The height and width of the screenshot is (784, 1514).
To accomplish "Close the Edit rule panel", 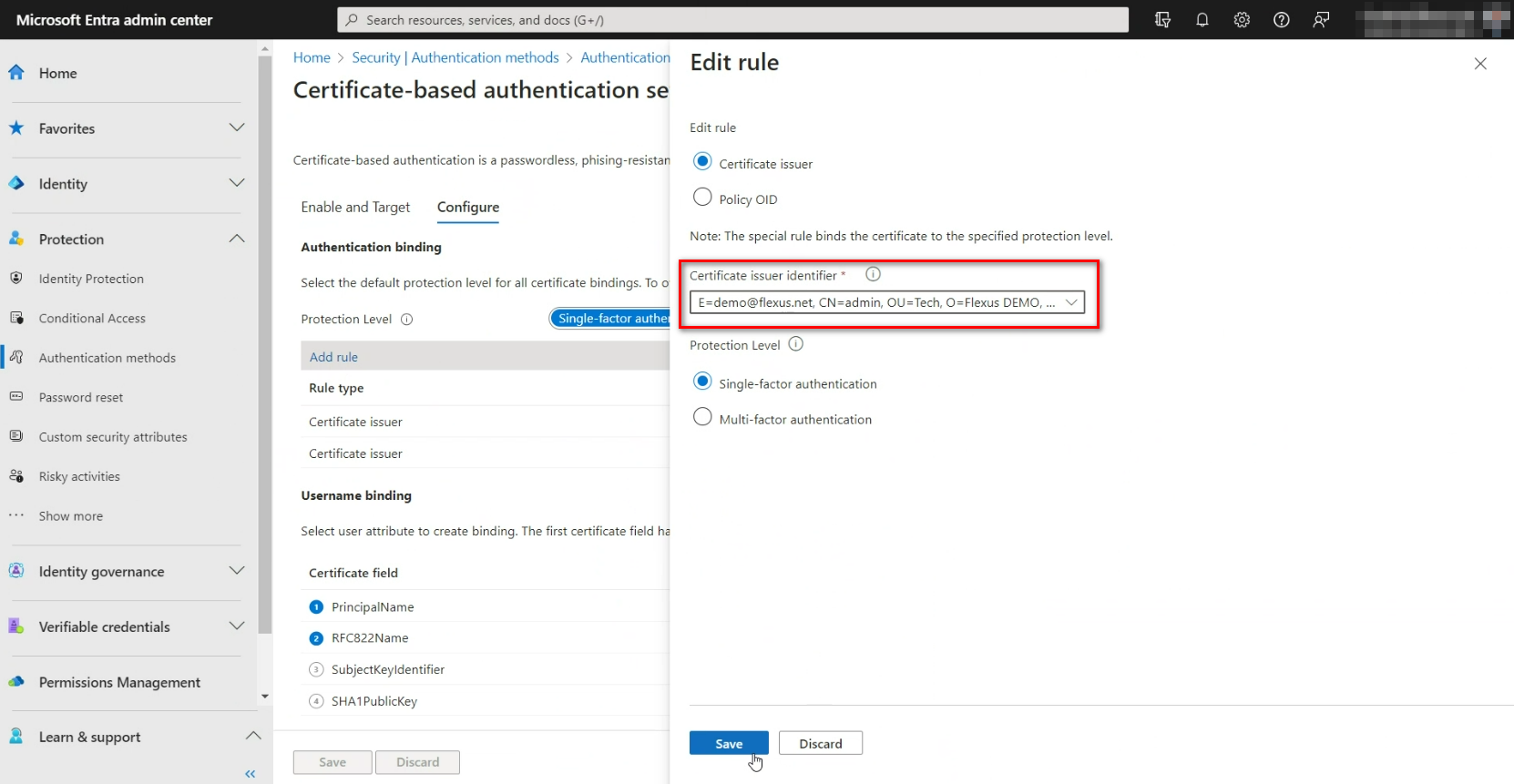I will (x=1480, y=64).
